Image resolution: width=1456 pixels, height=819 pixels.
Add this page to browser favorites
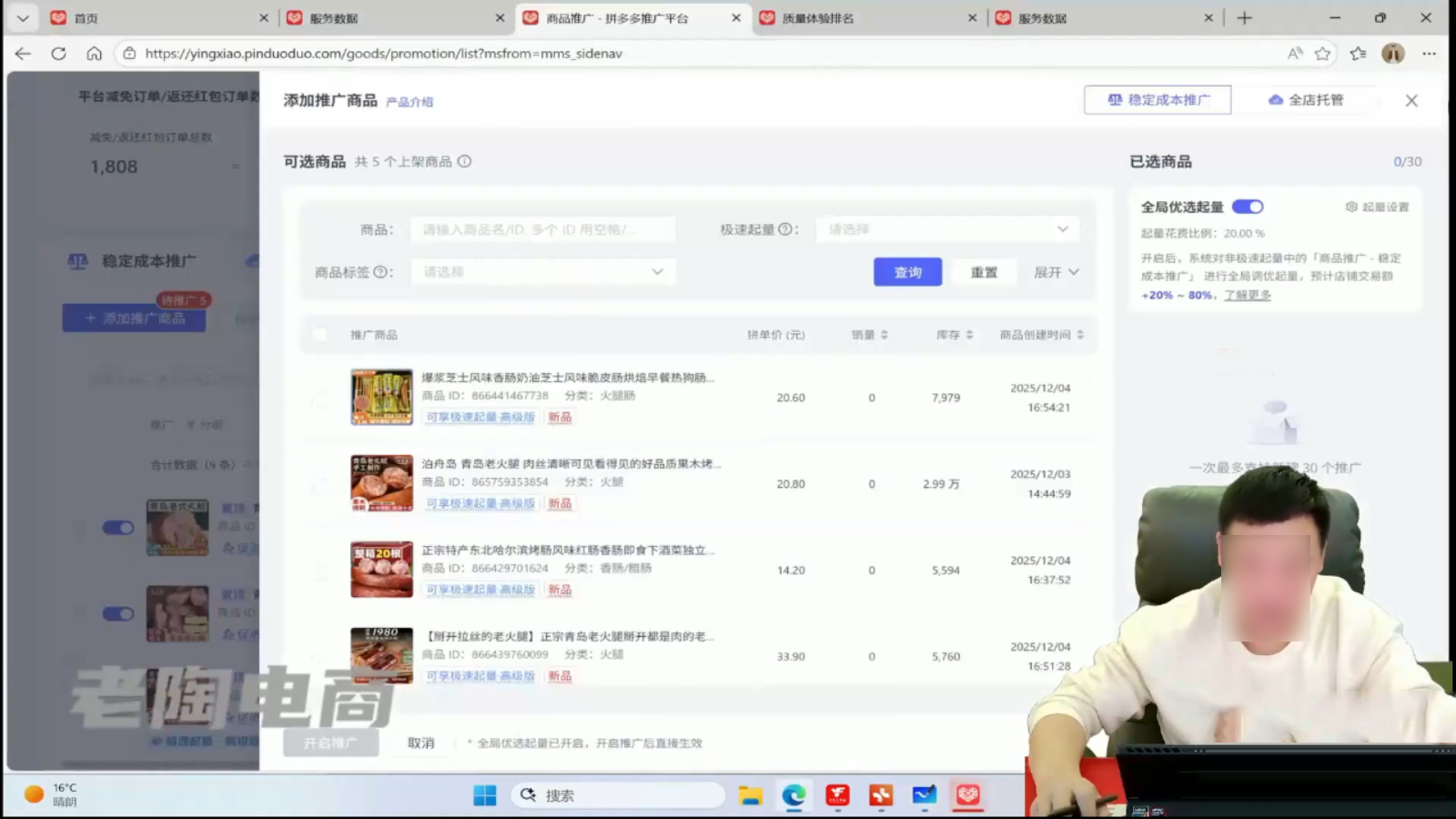point(1322,54)
